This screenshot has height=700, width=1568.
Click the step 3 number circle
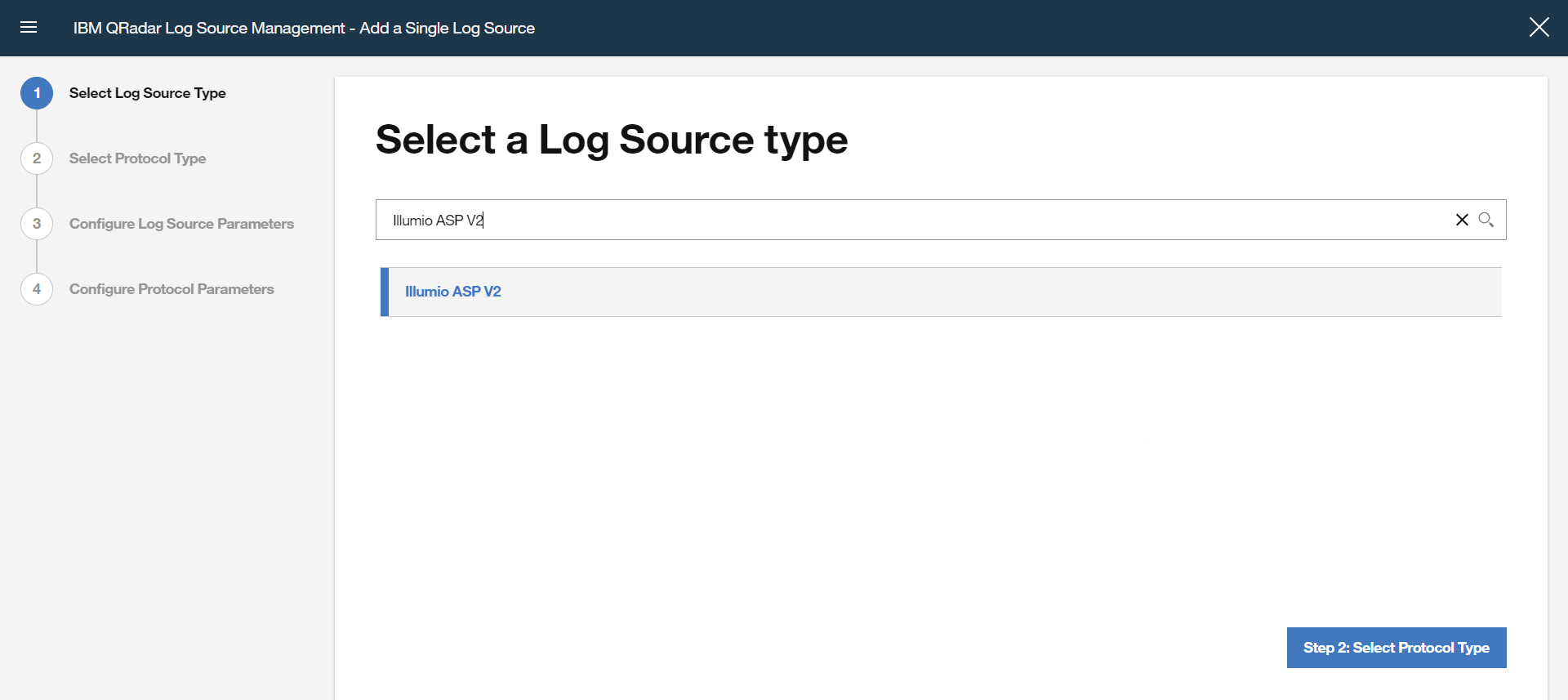pos(37,224)
